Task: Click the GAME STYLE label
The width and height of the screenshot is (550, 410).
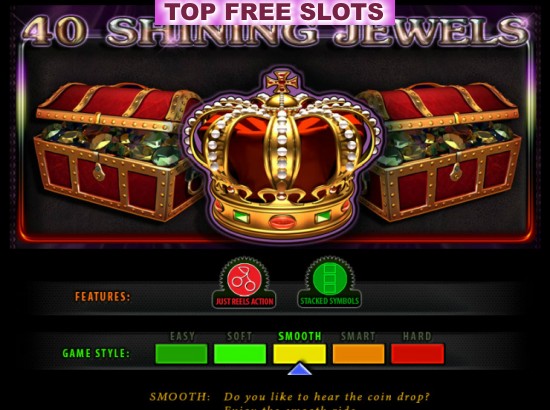Action: (x=96, y=353)
